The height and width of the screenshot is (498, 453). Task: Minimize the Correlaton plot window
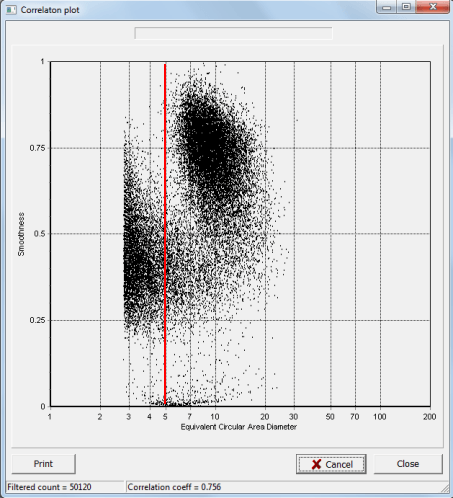pyautogui.click(x=387, y=7)
